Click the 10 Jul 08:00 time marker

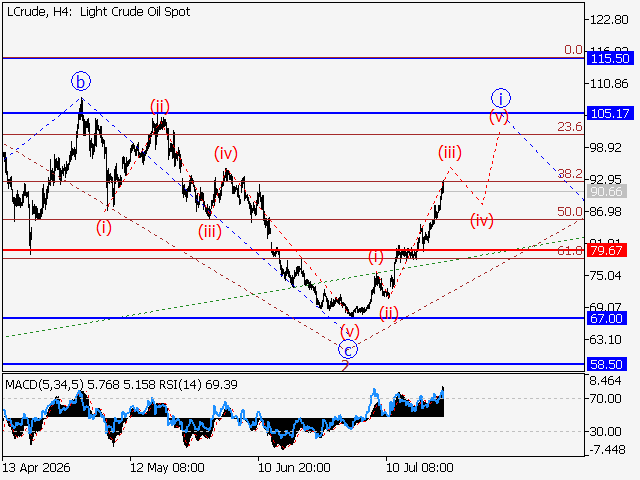(419, 467)
